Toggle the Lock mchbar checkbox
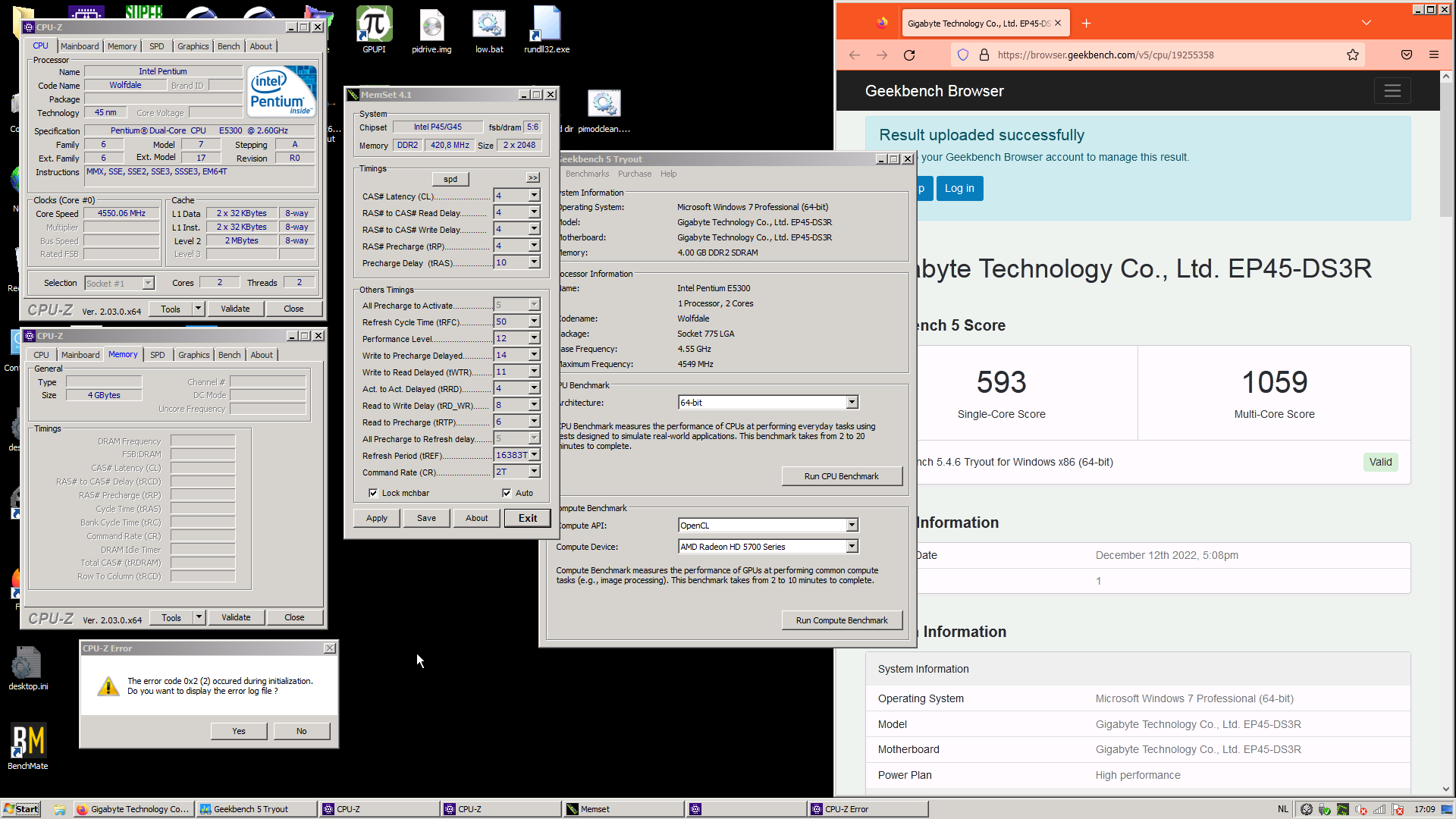Screen dimensions: 1456x819 pyautogui.click(x=373, y=493)
